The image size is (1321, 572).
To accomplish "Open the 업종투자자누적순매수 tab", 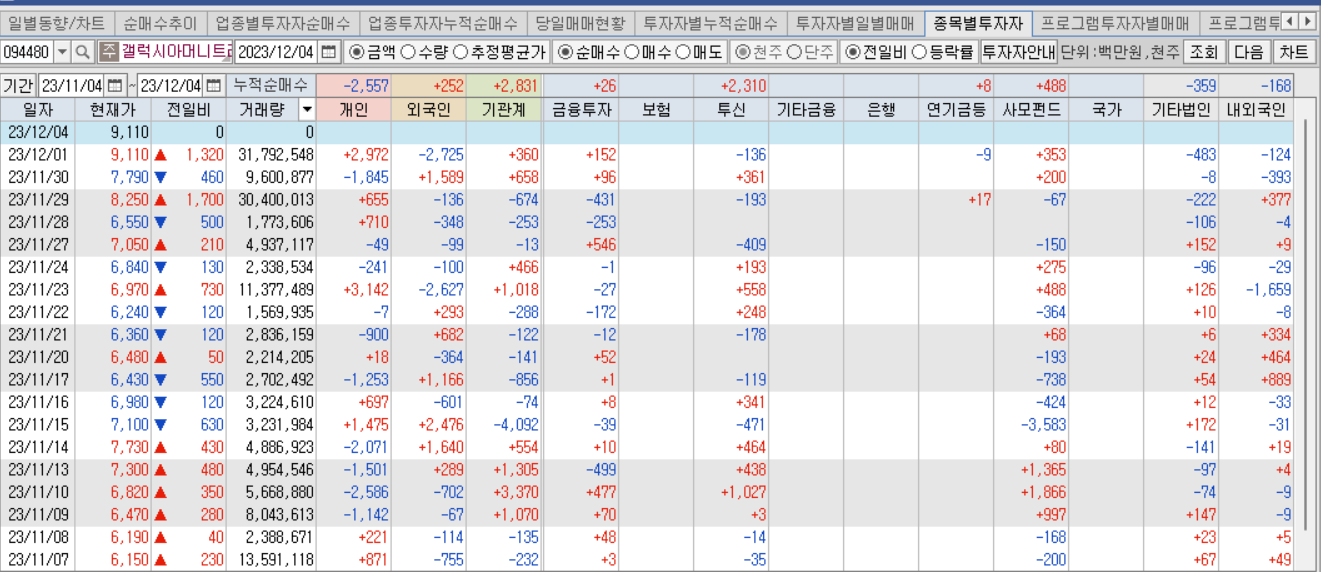I will tap(442, 22).
